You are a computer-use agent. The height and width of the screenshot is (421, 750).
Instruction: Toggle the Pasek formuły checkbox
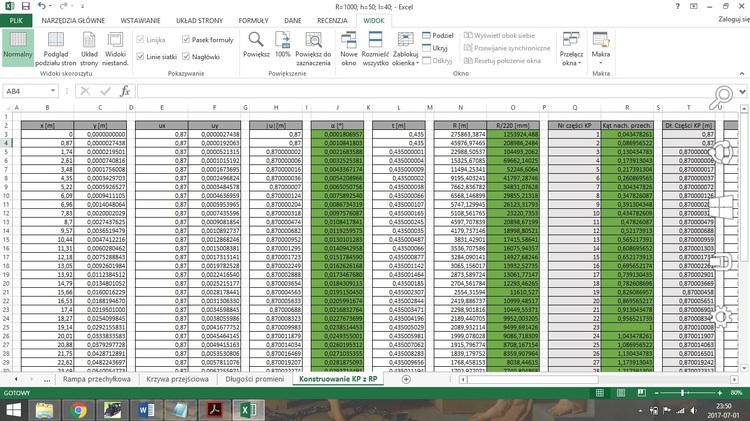click(x=186, y=39)
